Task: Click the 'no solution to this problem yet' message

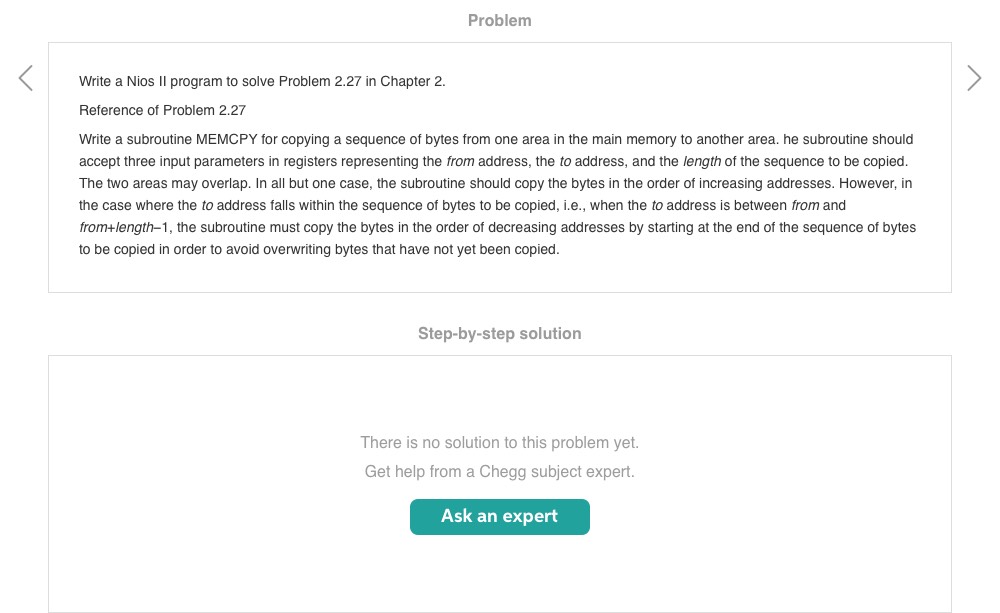Action: coord(499,442)
